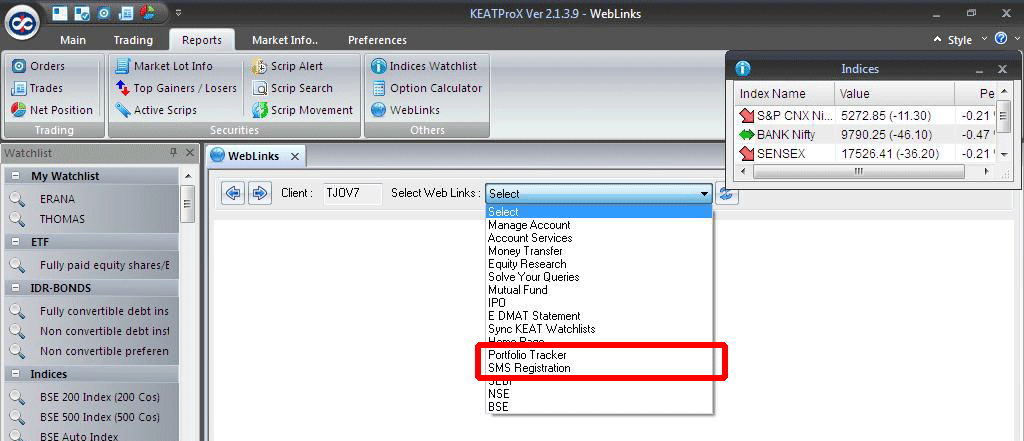Viewport: 1024px width, 441px height.
Task: Open Scrip Alert
Action: pos(287,66)
